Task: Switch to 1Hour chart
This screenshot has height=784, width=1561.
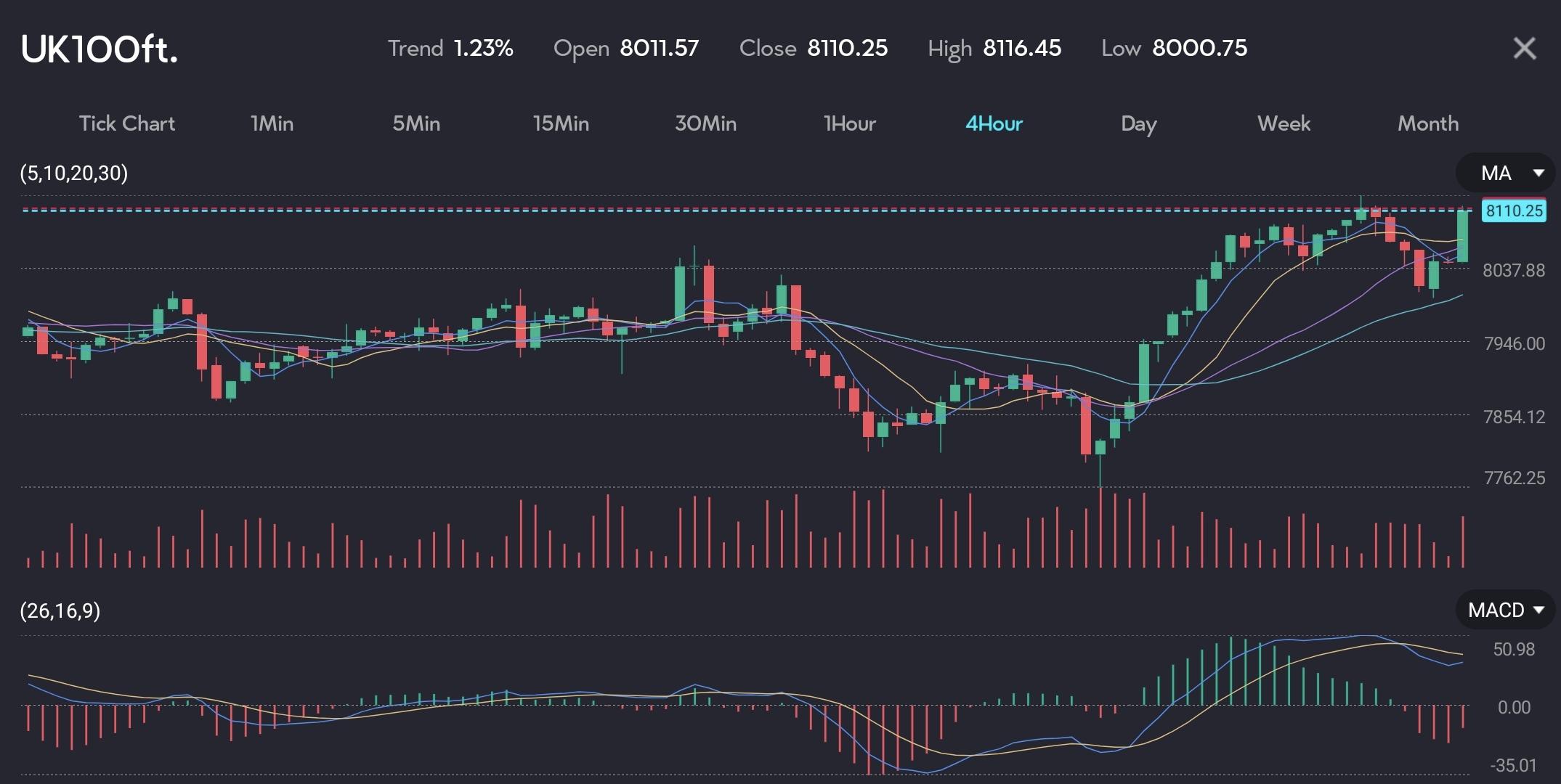Action: [x=850, y=123]
